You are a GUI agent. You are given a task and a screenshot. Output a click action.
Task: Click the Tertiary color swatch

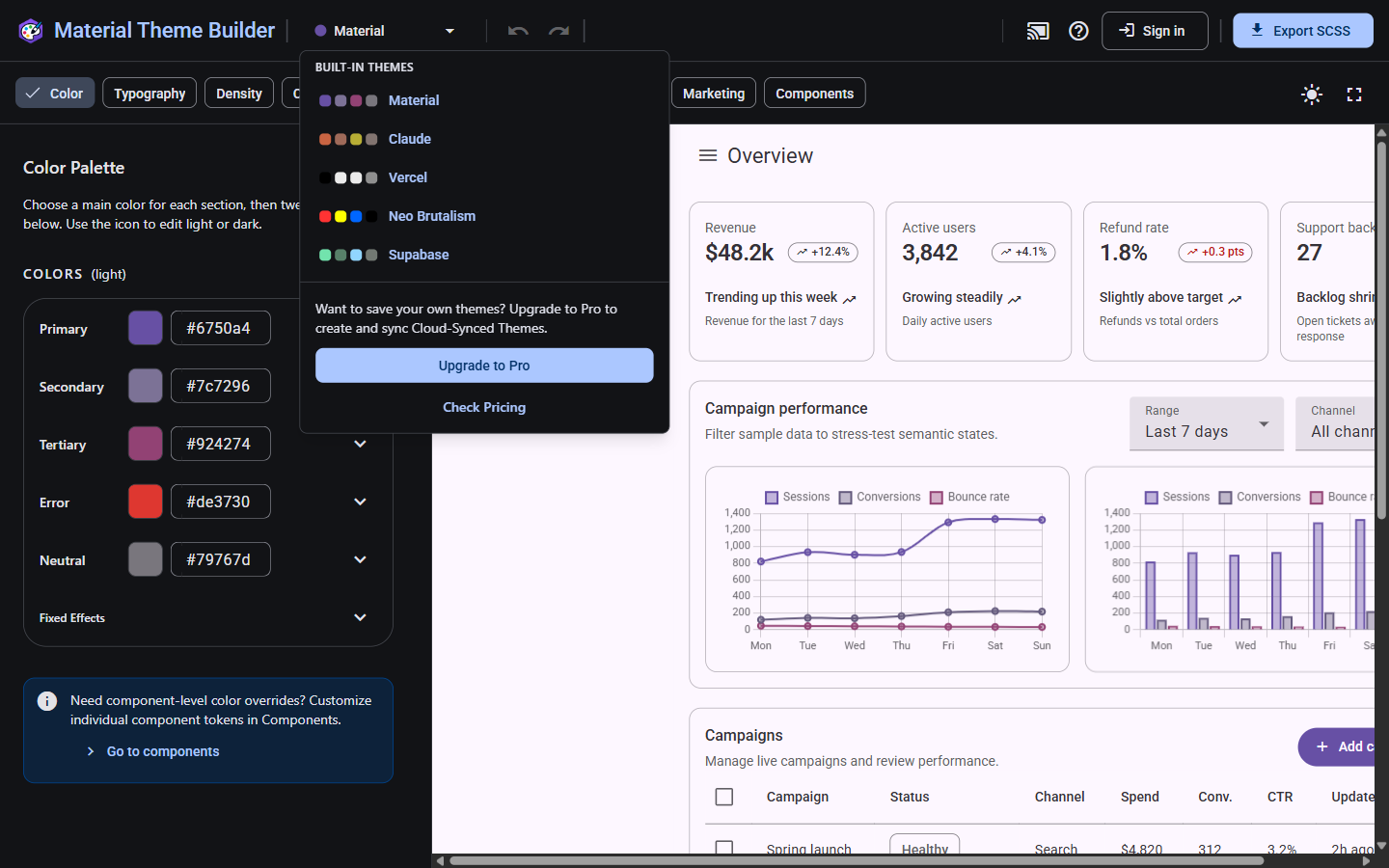point(146,444)
